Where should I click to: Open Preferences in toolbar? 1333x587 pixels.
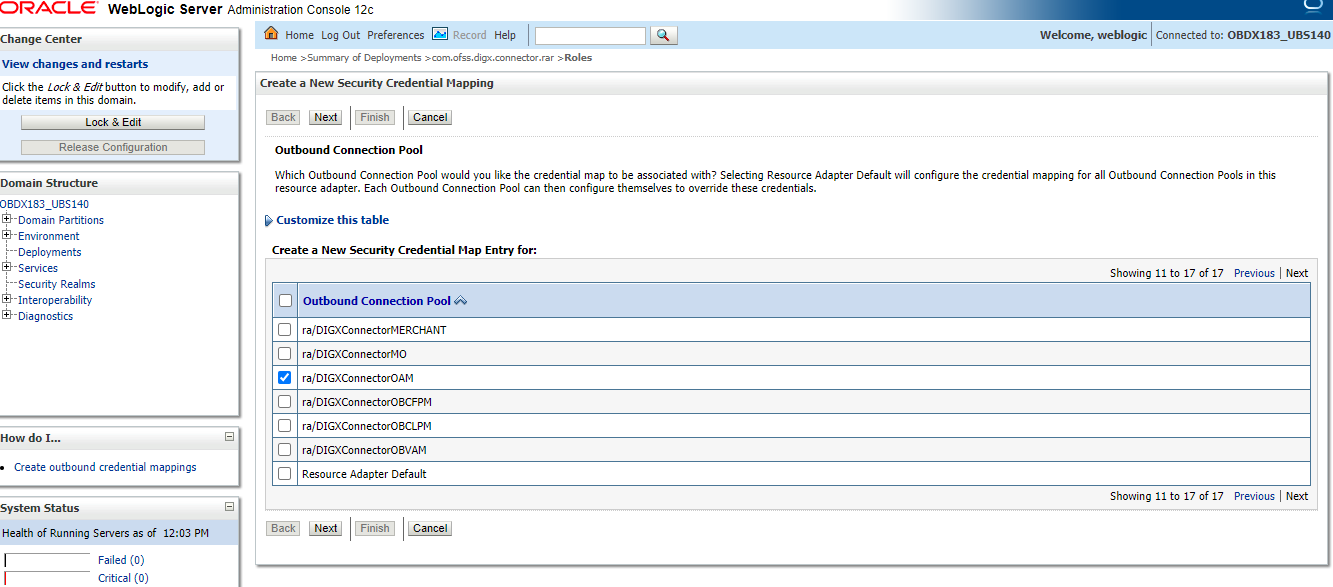pos(396,35)
